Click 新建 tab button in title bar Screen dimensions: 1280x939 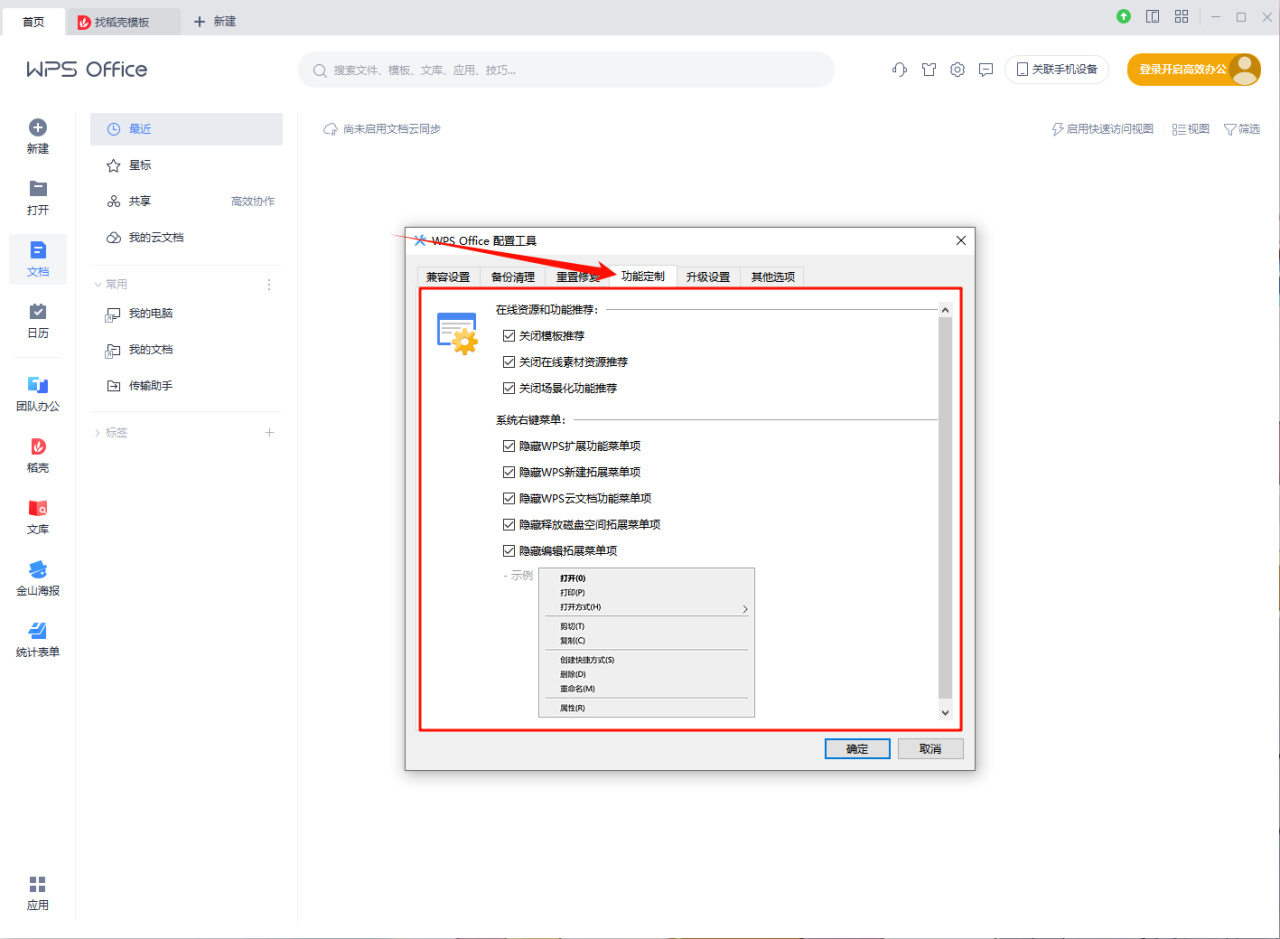pyautogui.click(x=215, y=21)
